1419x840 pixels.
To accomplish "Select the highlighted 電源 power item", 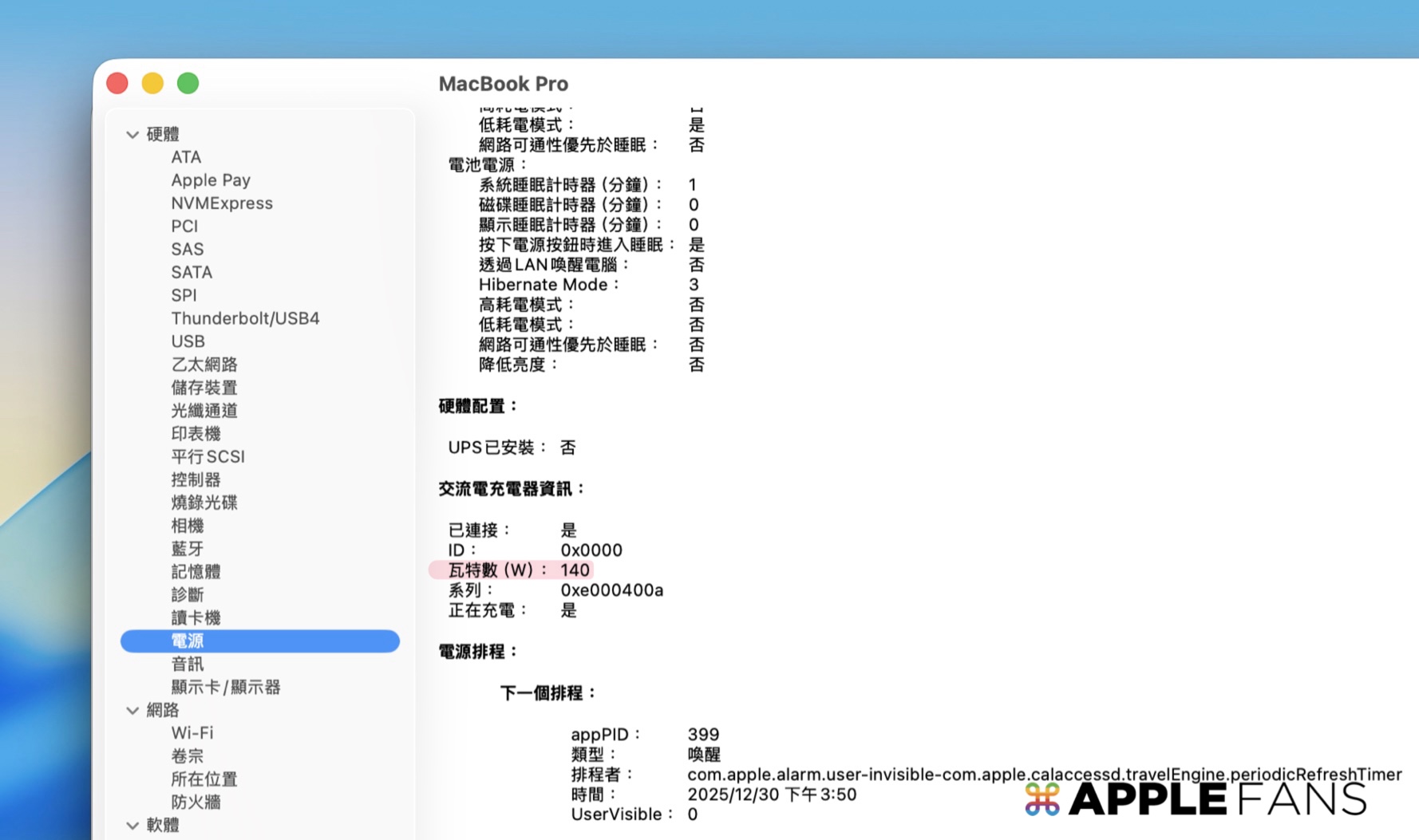I will click(259, 641).
